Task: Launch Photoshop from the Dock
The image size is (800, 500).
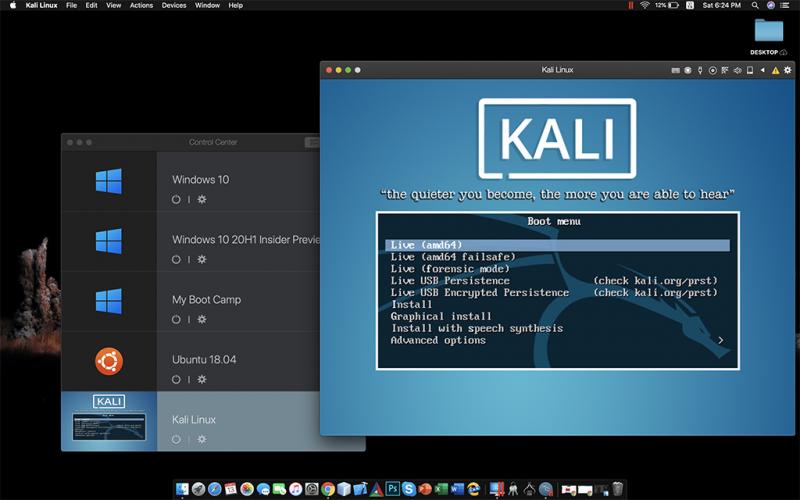Action: pyautogui.click(x=393, y=489)
